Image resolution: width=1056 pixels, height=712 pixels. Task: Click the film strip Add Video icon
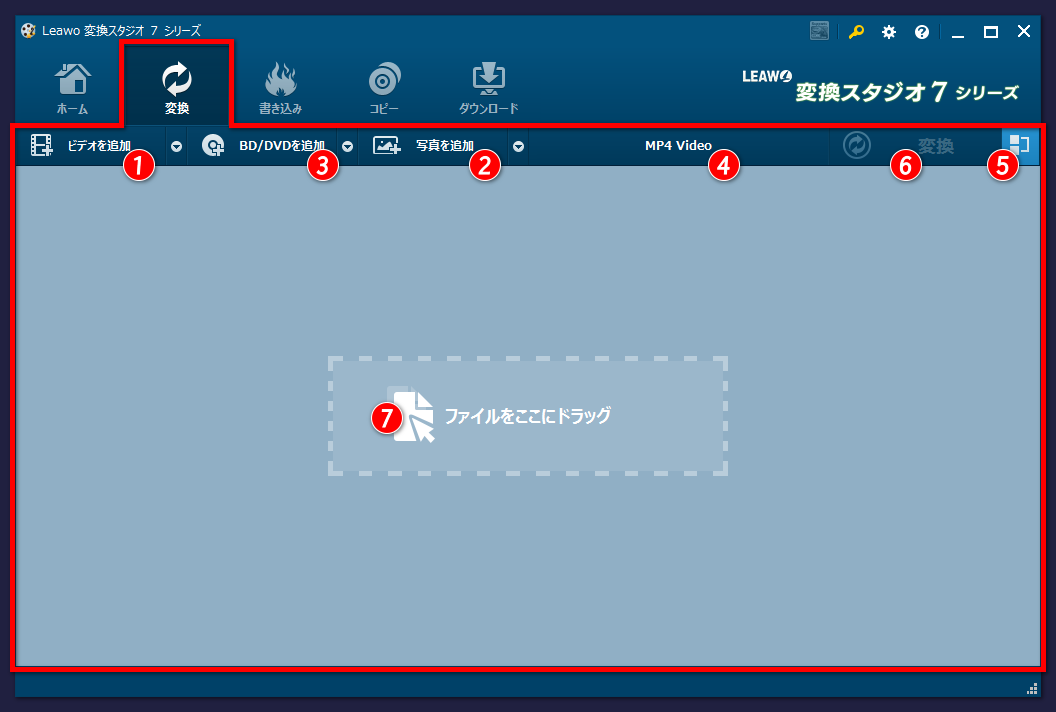coord(42,146)
